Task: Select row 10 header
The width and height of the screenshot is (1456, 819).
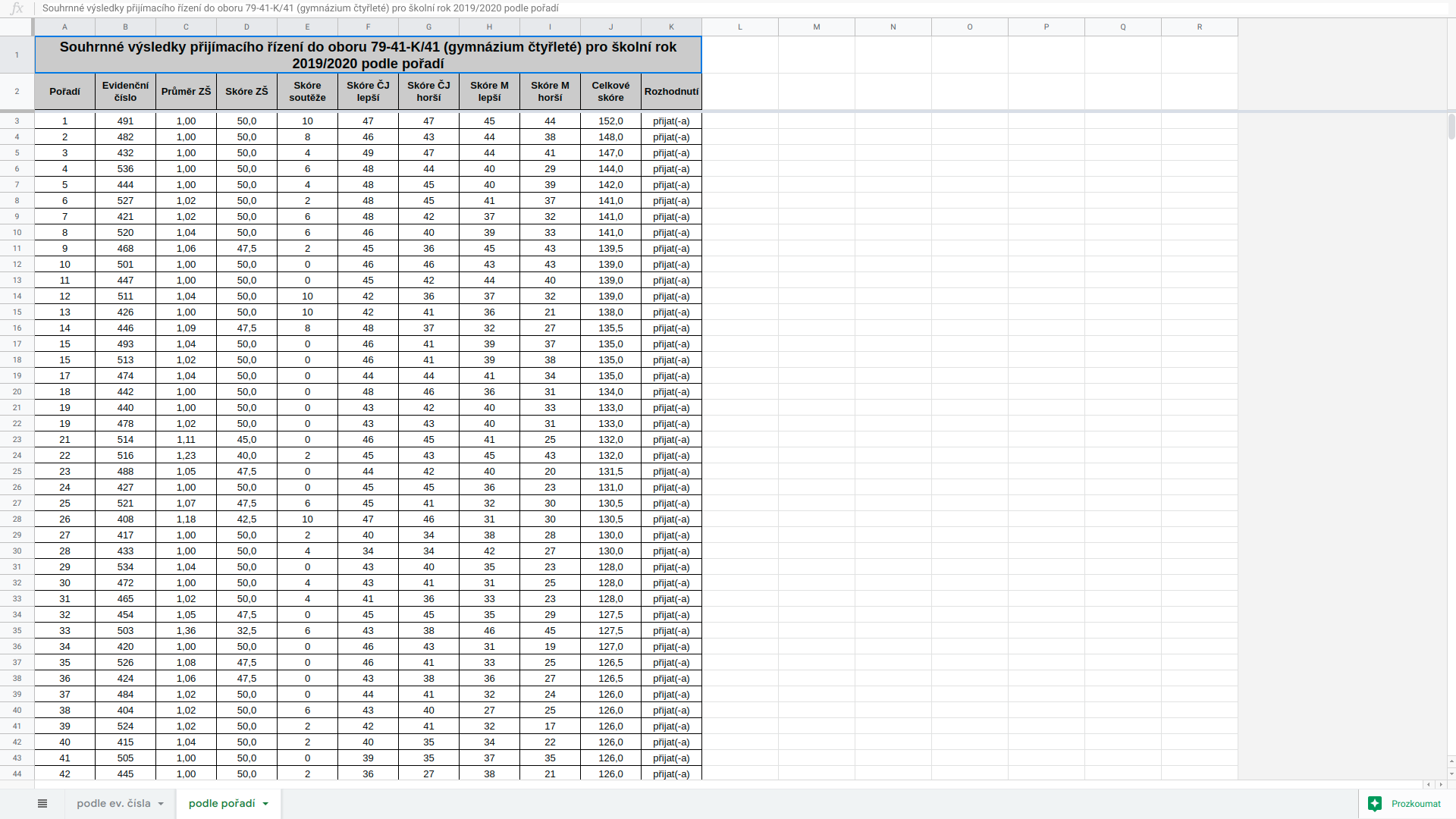Action: 17,233
